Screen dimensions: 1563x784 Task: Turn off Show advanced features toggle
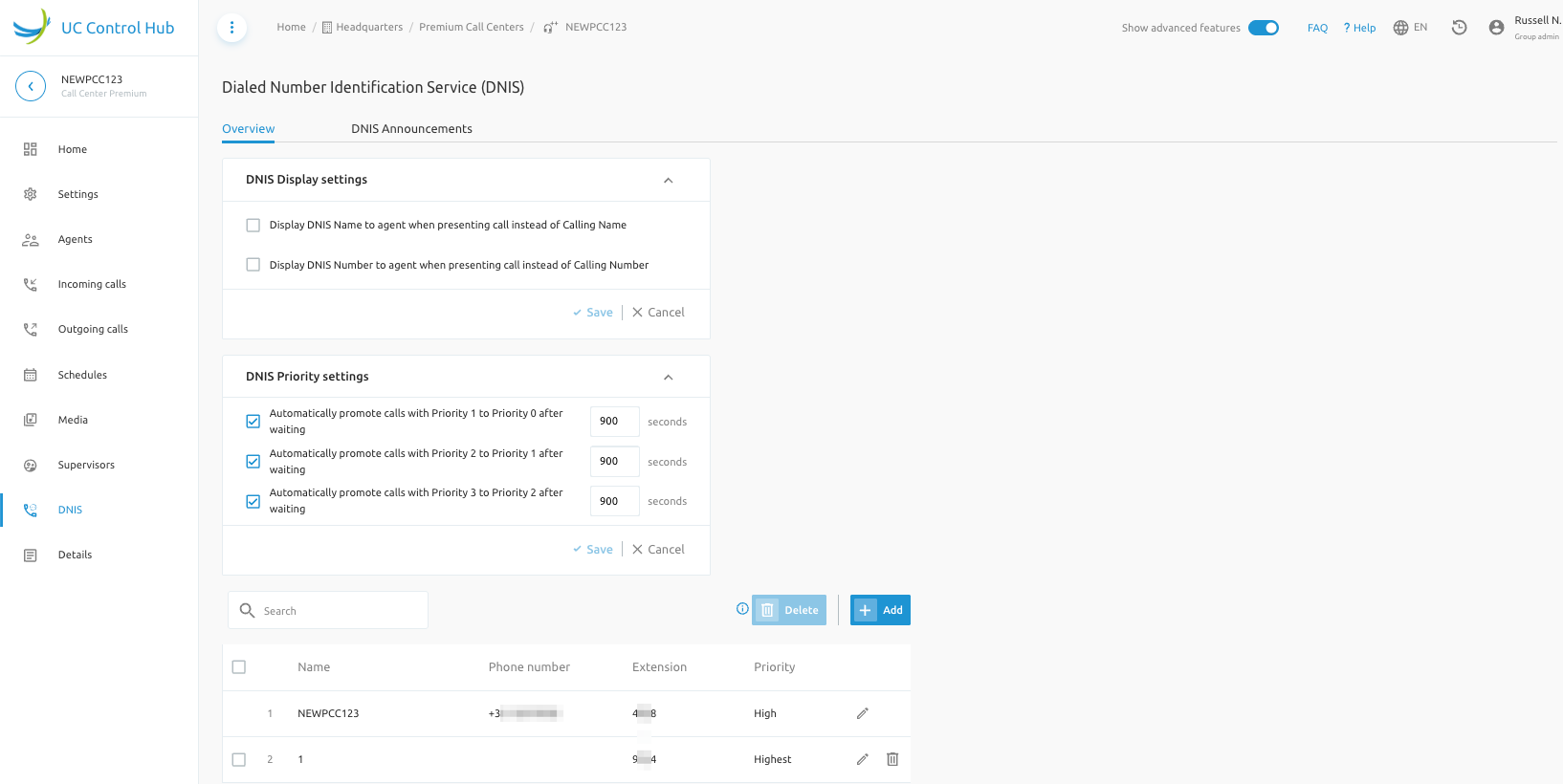[1264, 28]
